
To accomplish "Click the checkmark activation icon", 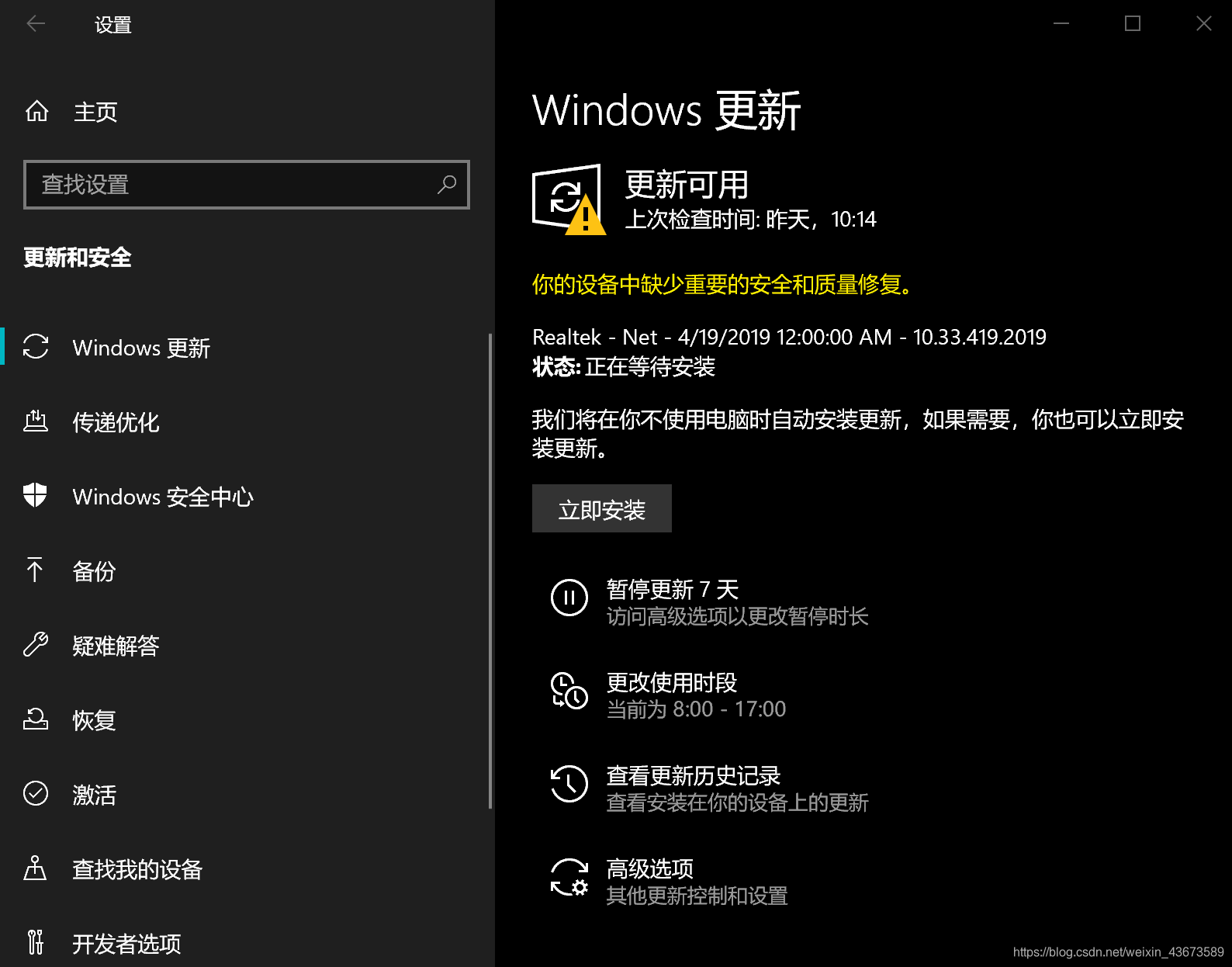I will click(36, 793).
